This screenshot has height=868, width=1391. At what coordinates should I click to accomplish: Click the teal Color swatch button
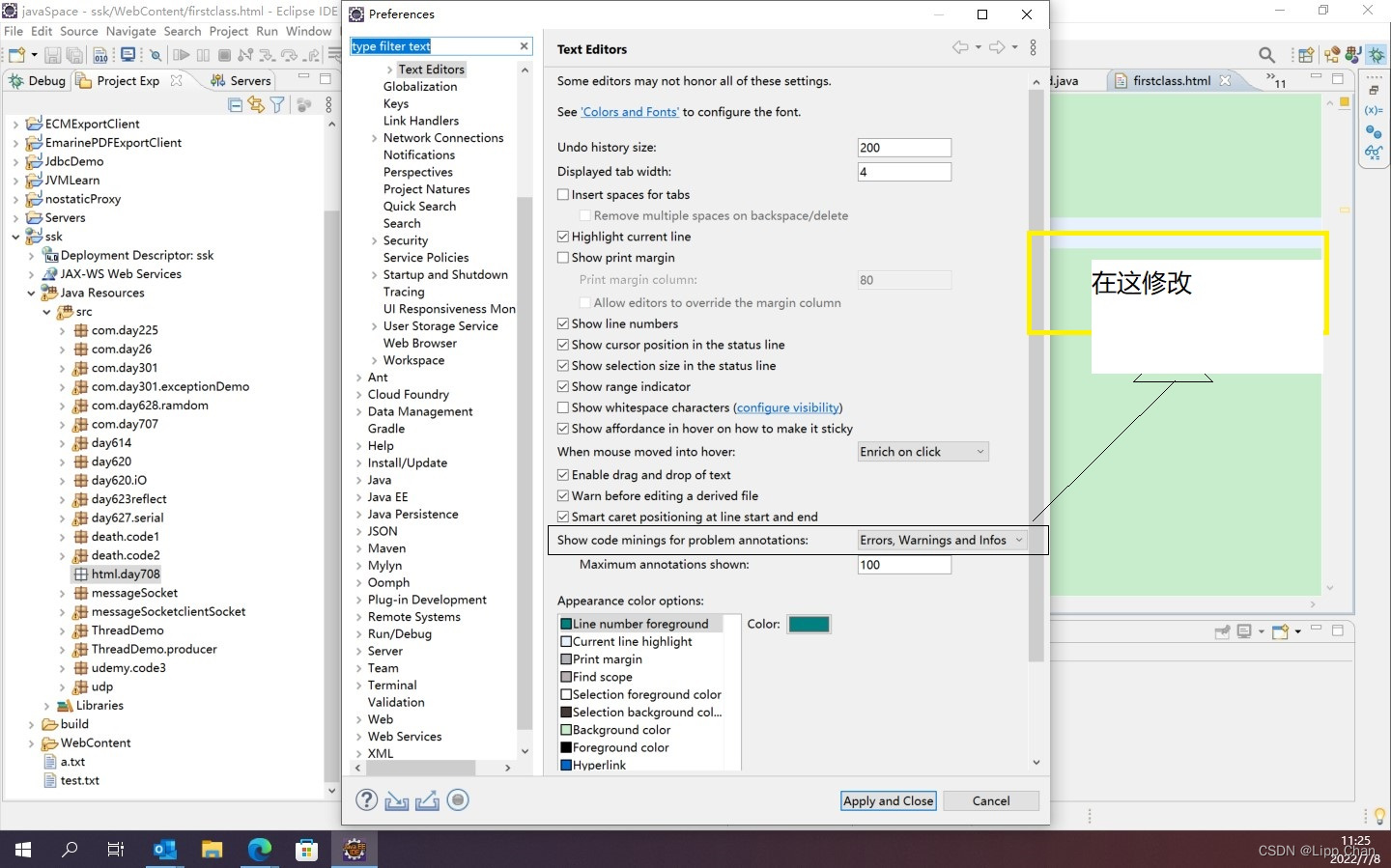(809, 624)
